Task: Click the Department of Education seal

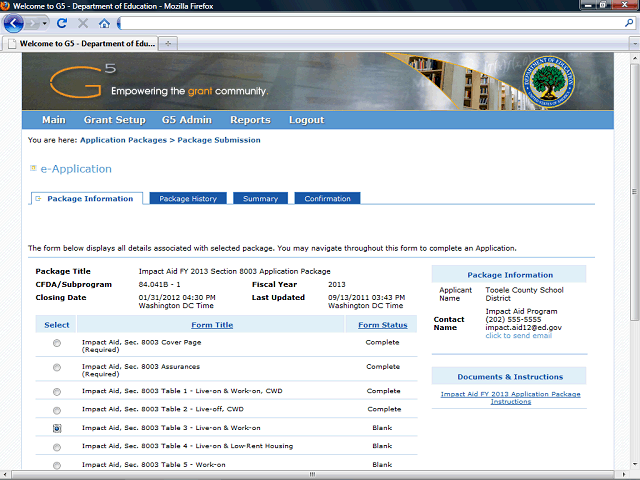Action: (549, 82)
